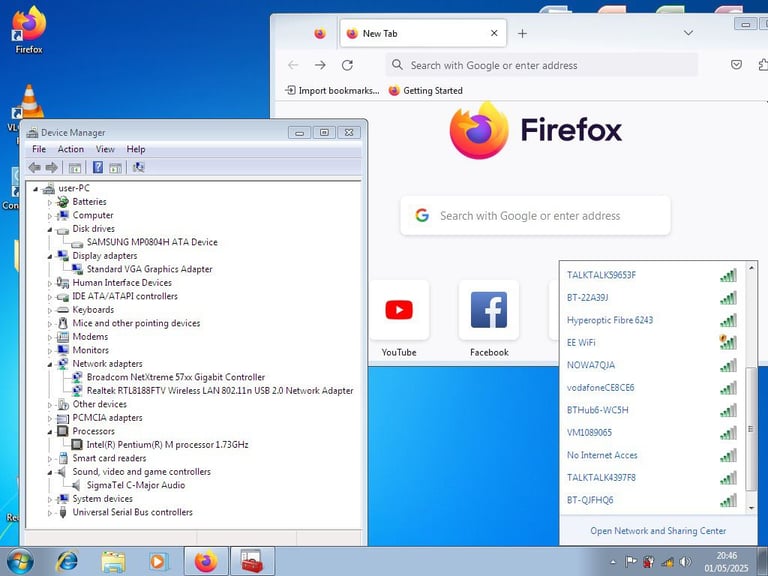The image size is (768, 576).
Task: Expand the Human Interface Devices node
Action: click(49, 283)
